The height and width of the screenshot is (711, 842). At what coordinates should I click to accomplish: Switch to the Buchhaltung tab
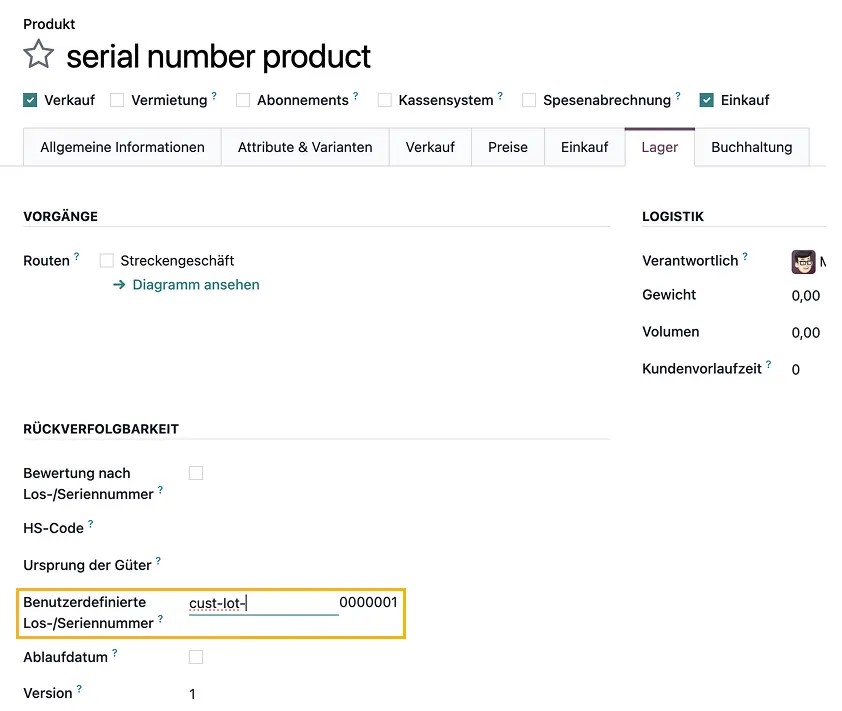pyautogui.click(x=749, y=146)
